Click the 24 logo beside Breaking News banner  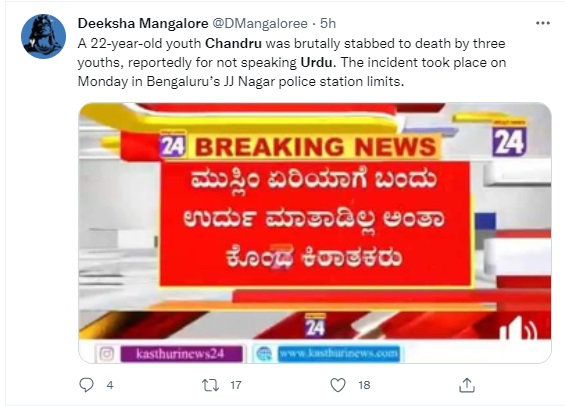tap(173, 145)
